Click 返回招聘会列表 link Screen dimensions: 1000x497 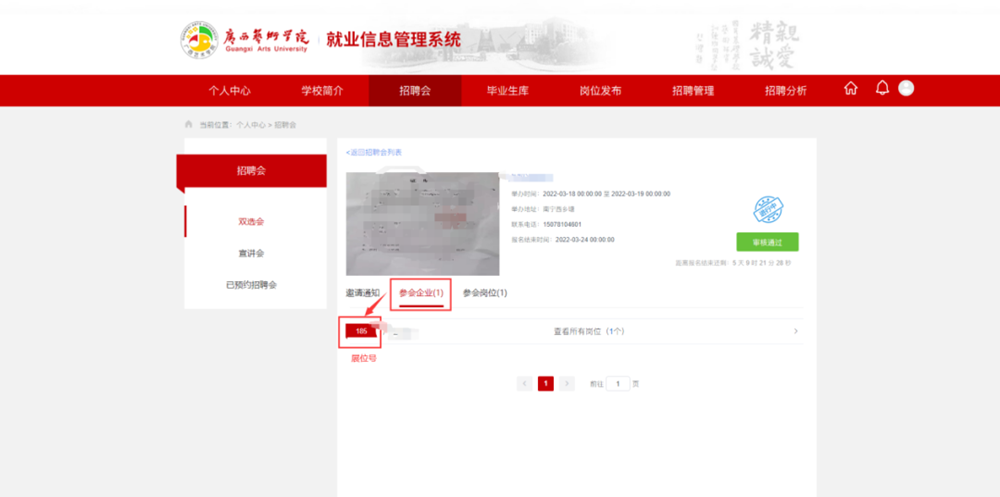click(374, 152)
